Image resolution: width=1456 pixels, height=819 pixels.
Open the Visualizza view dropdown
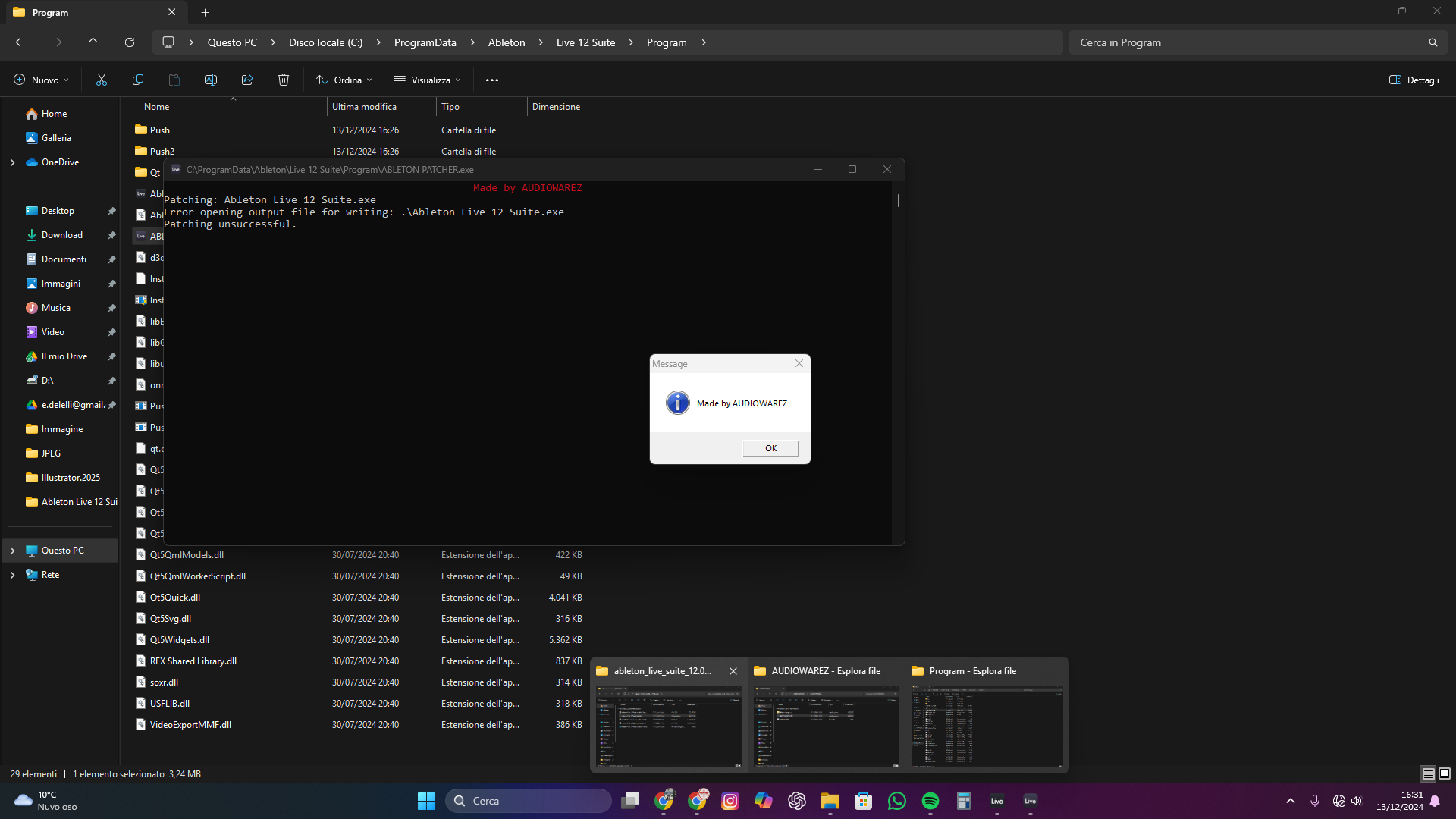pos(427,80)
